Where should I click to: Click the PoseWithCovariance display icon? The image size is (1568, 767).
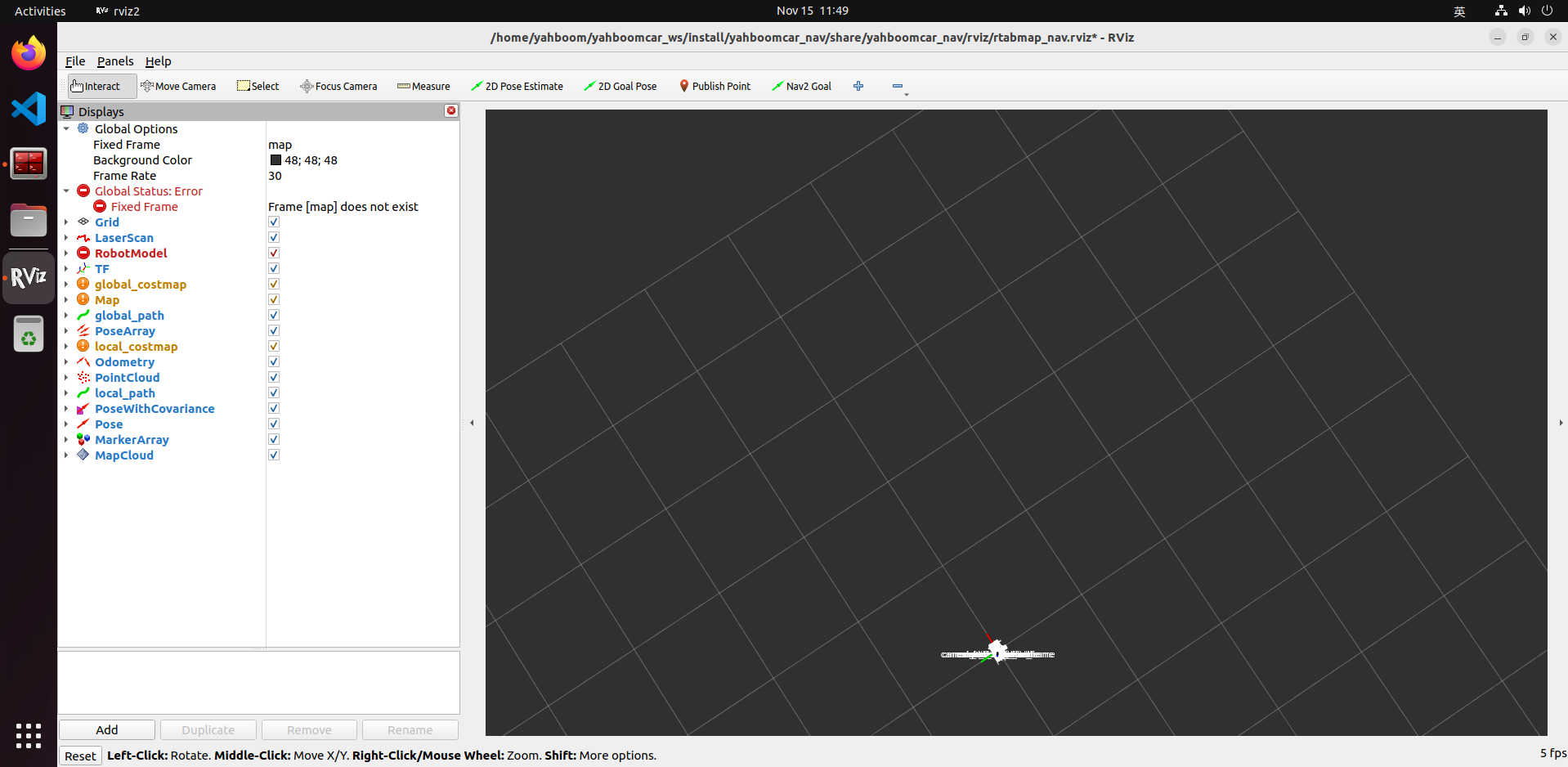pyautogui.click(x=83, y=408)
